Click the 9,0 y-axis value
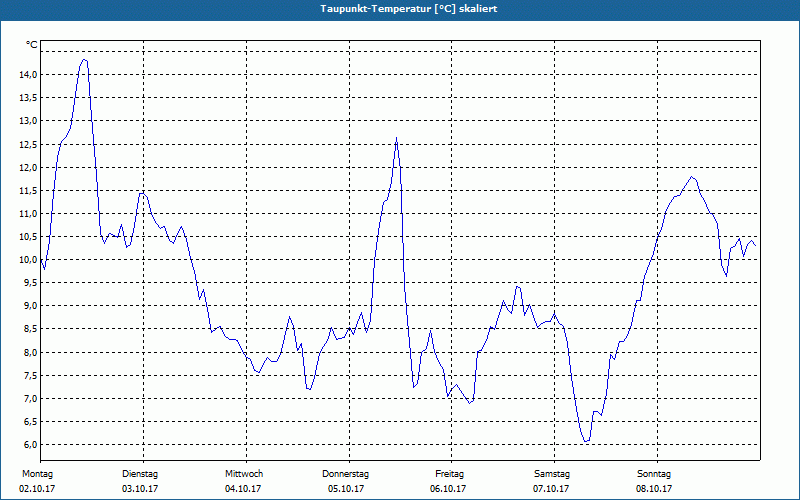 (x=30, y=306)
